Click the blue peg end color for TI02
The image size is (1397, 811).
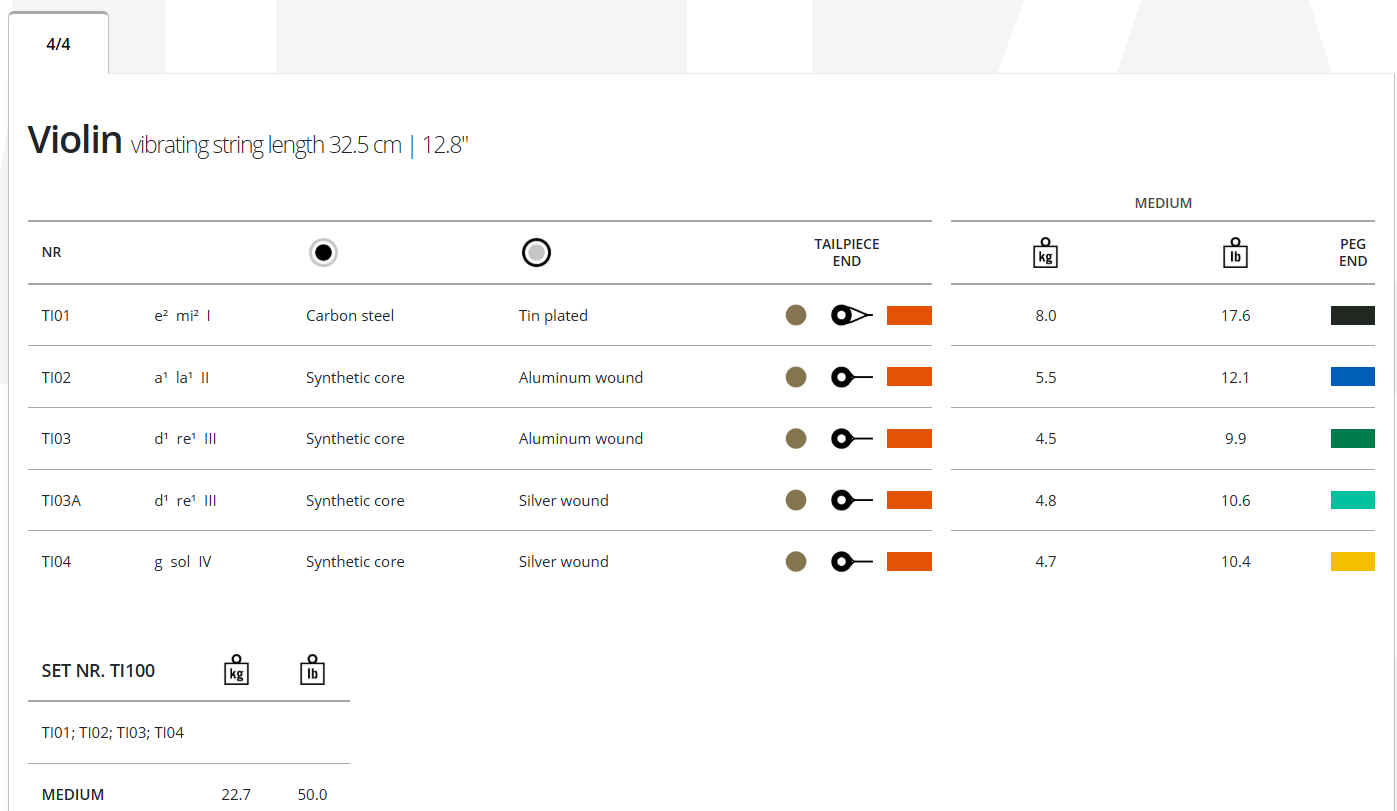1352,377
